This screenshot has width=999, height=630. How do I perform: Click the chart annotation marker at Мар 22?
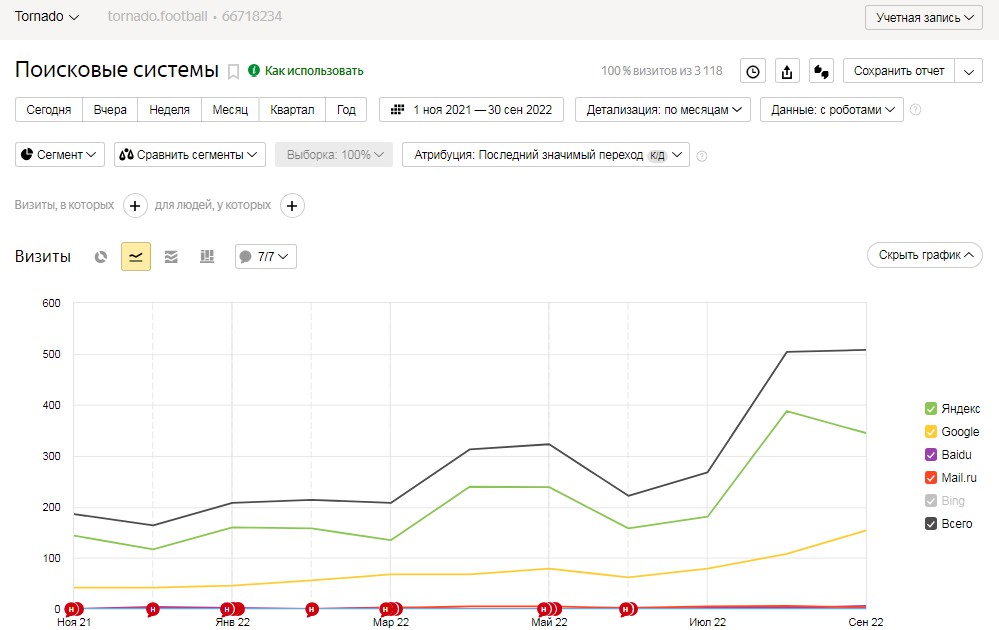(x=391, y=610)
